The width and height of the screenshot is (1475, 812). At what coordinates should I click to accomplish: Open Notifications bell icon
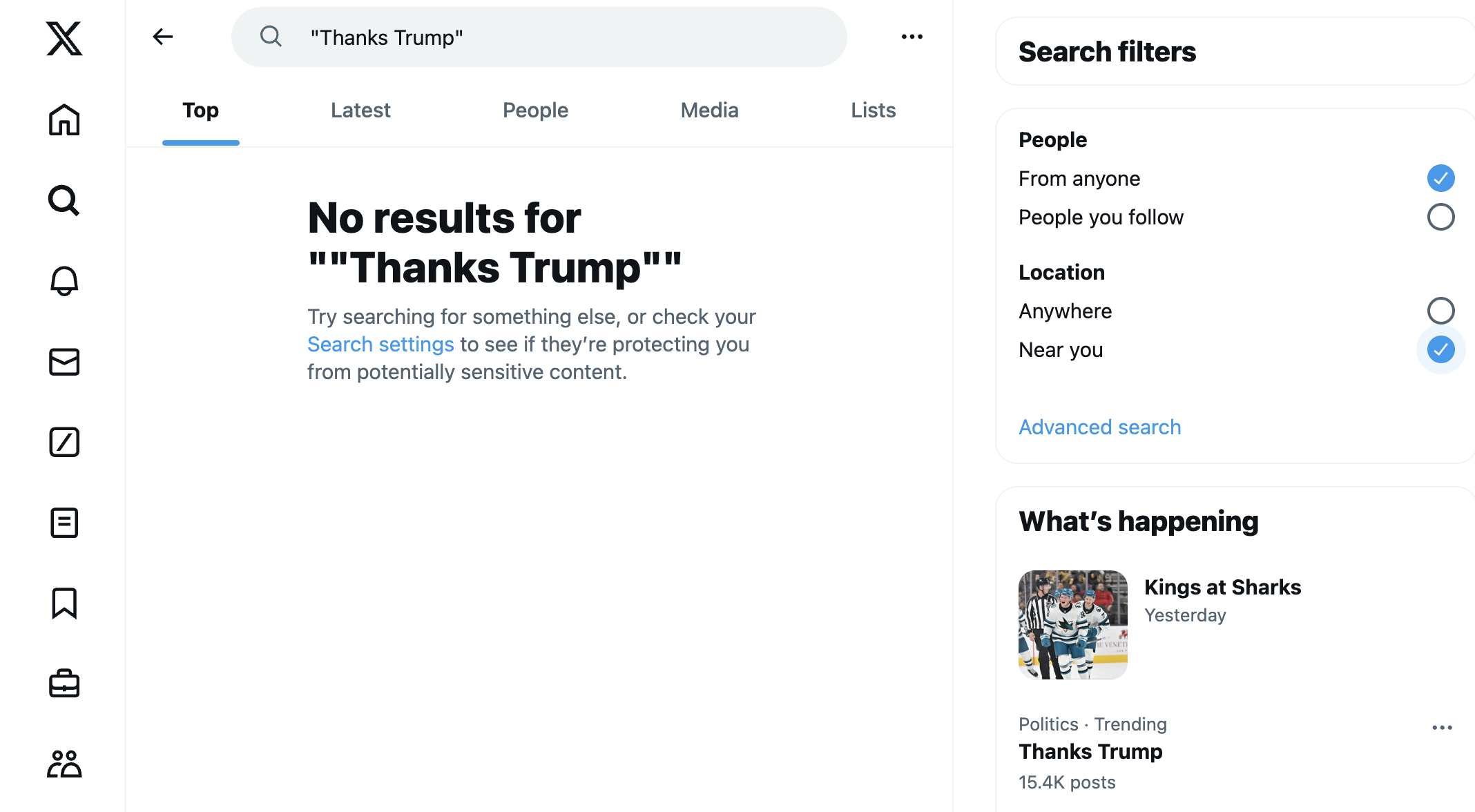pos(64,281)
